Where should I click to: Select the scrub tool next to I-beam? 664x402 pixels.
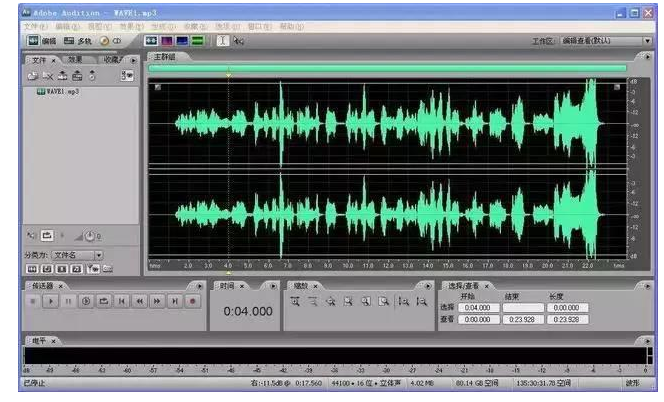click(x=238, y=41)
